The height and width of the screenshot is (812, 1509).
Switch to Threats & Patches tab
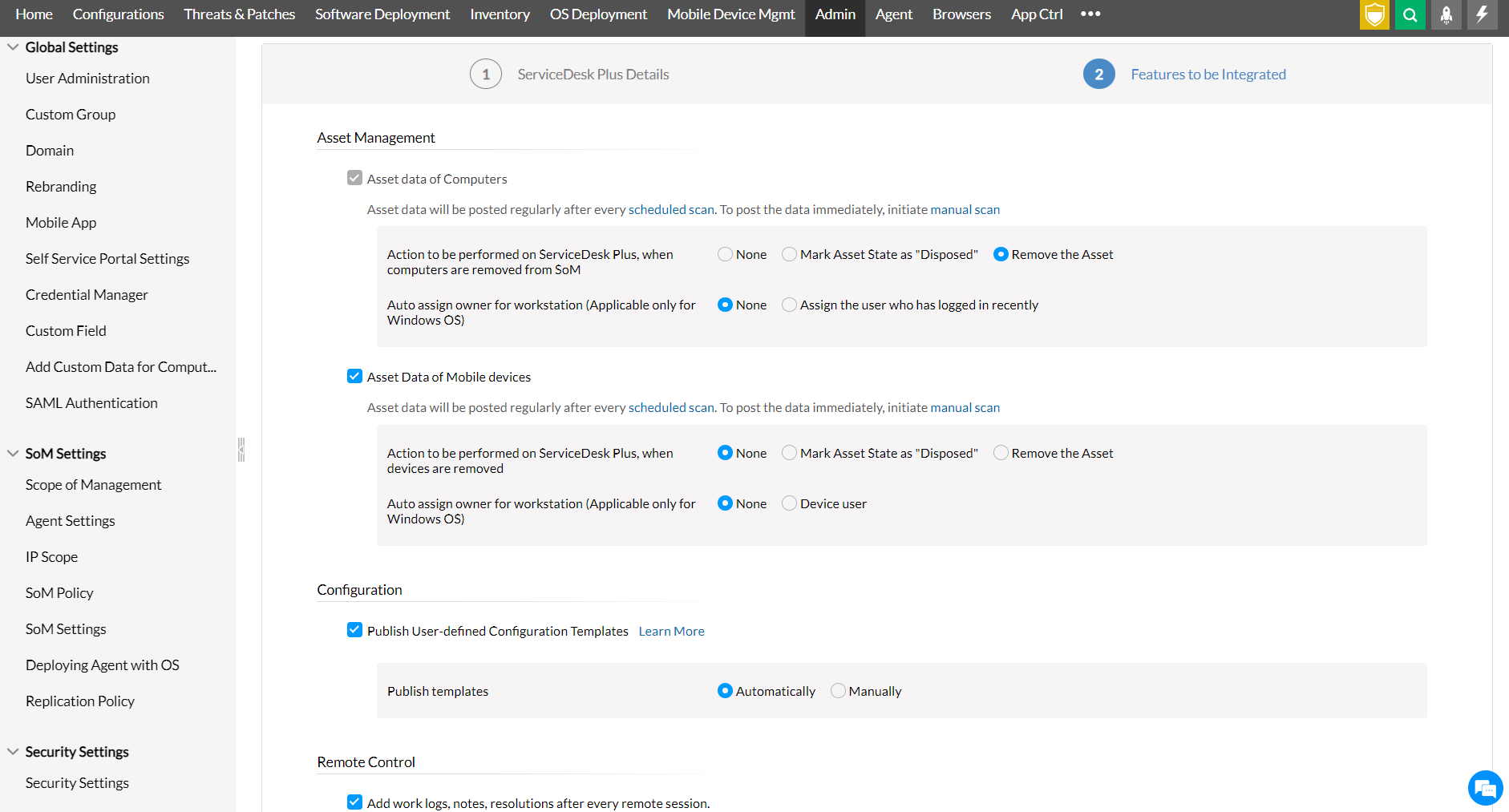pos(239,14)
